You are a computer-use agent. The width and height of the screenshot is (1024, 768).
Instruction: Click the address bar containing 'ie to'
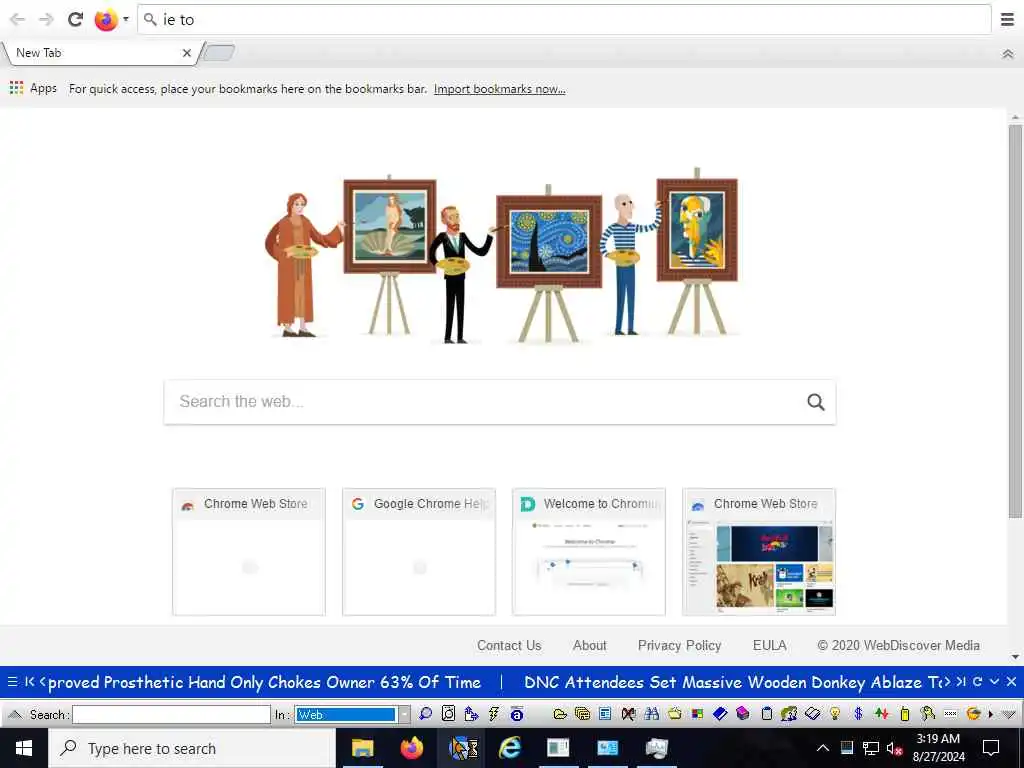(564, 20)
